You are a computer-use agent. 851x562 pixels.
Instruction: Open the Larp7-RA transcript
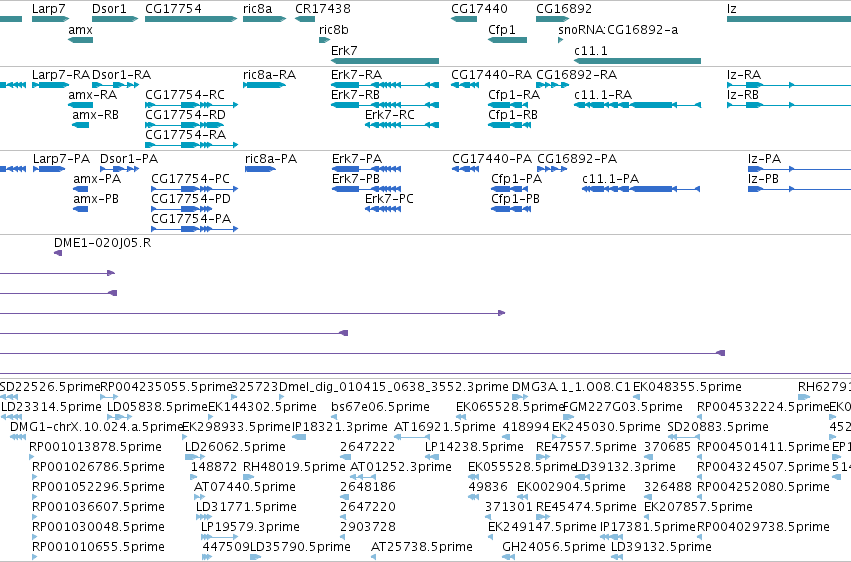tap(50, 85)
